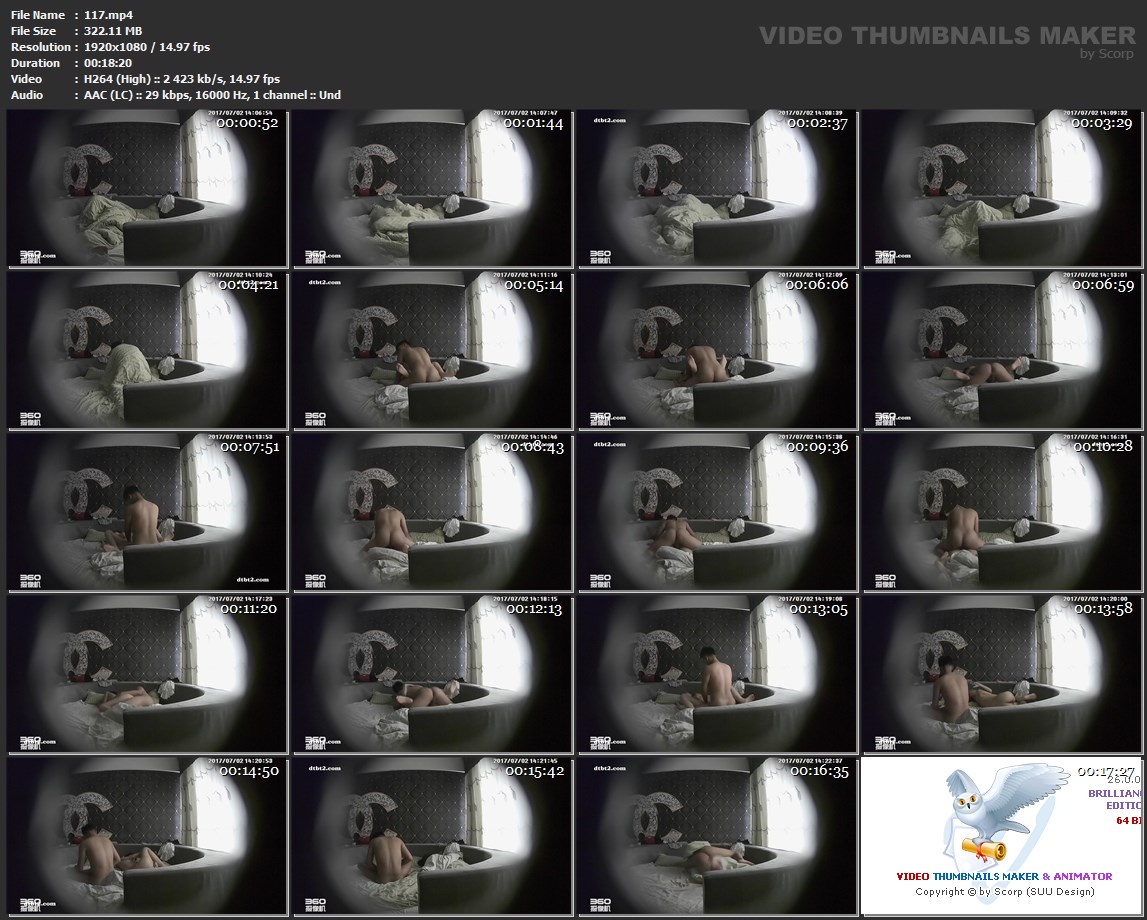The height and width of the screenshot is (920, 1147).
Task: Pick the frame marked 00:07:51
Action: [147, 512]
